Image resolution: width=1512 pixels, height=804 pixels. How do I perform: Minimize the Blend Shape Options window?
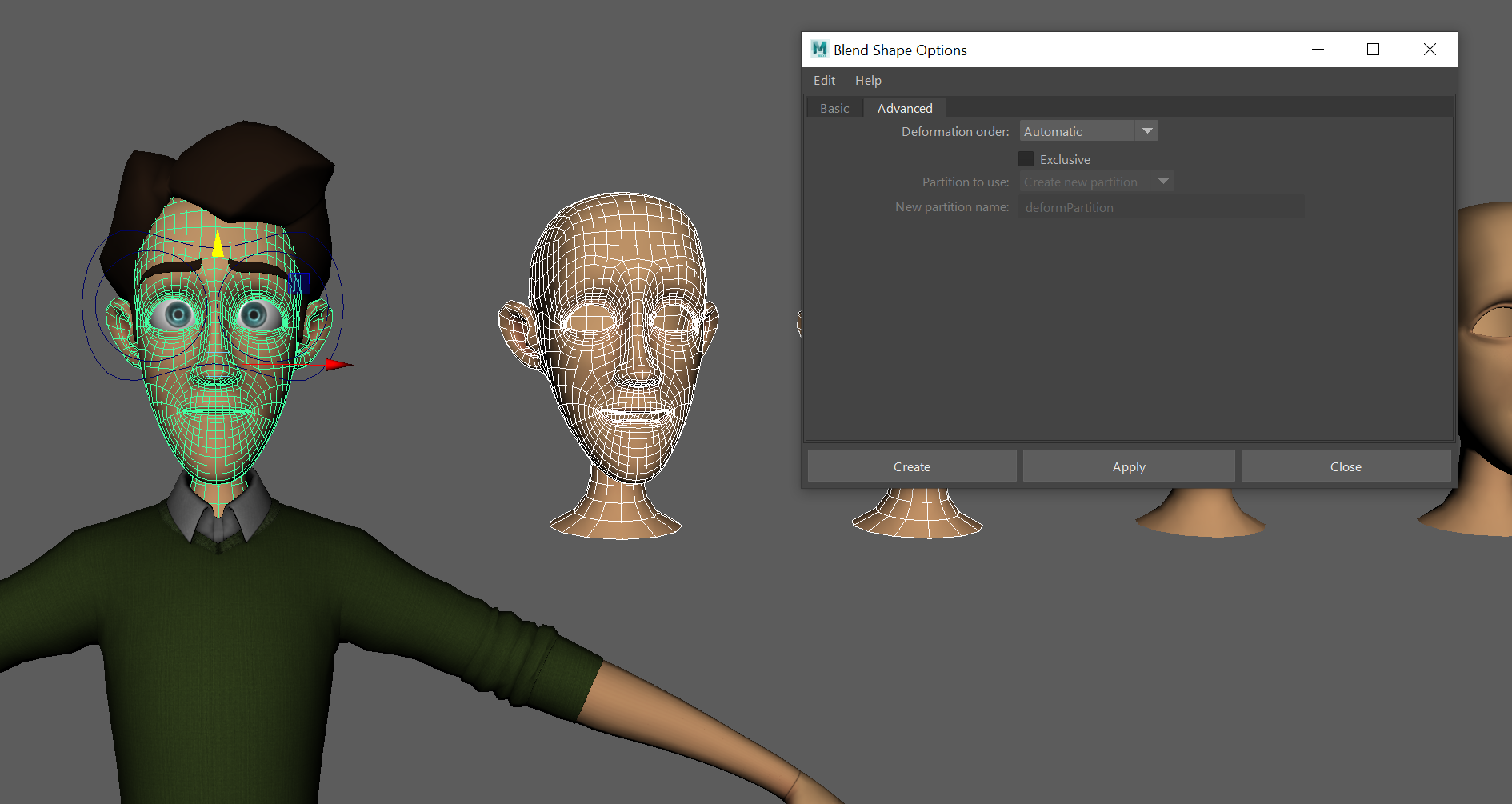point(1318,50)
